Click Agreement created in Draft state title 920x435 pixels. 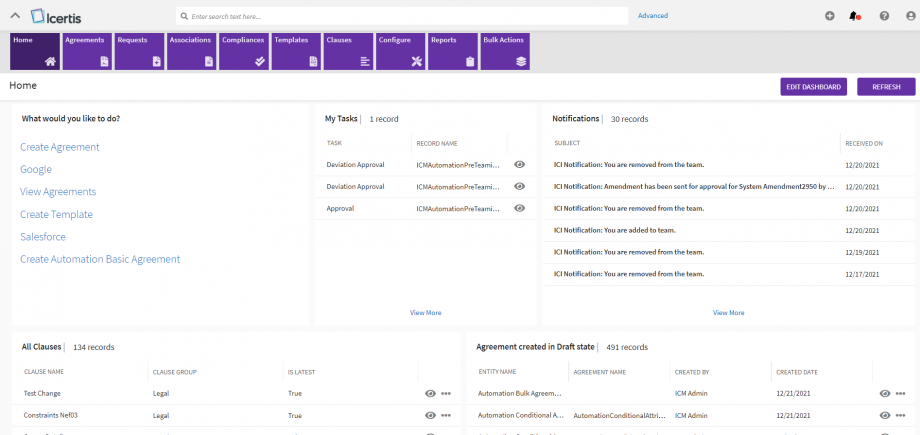(x=535, y=347)
